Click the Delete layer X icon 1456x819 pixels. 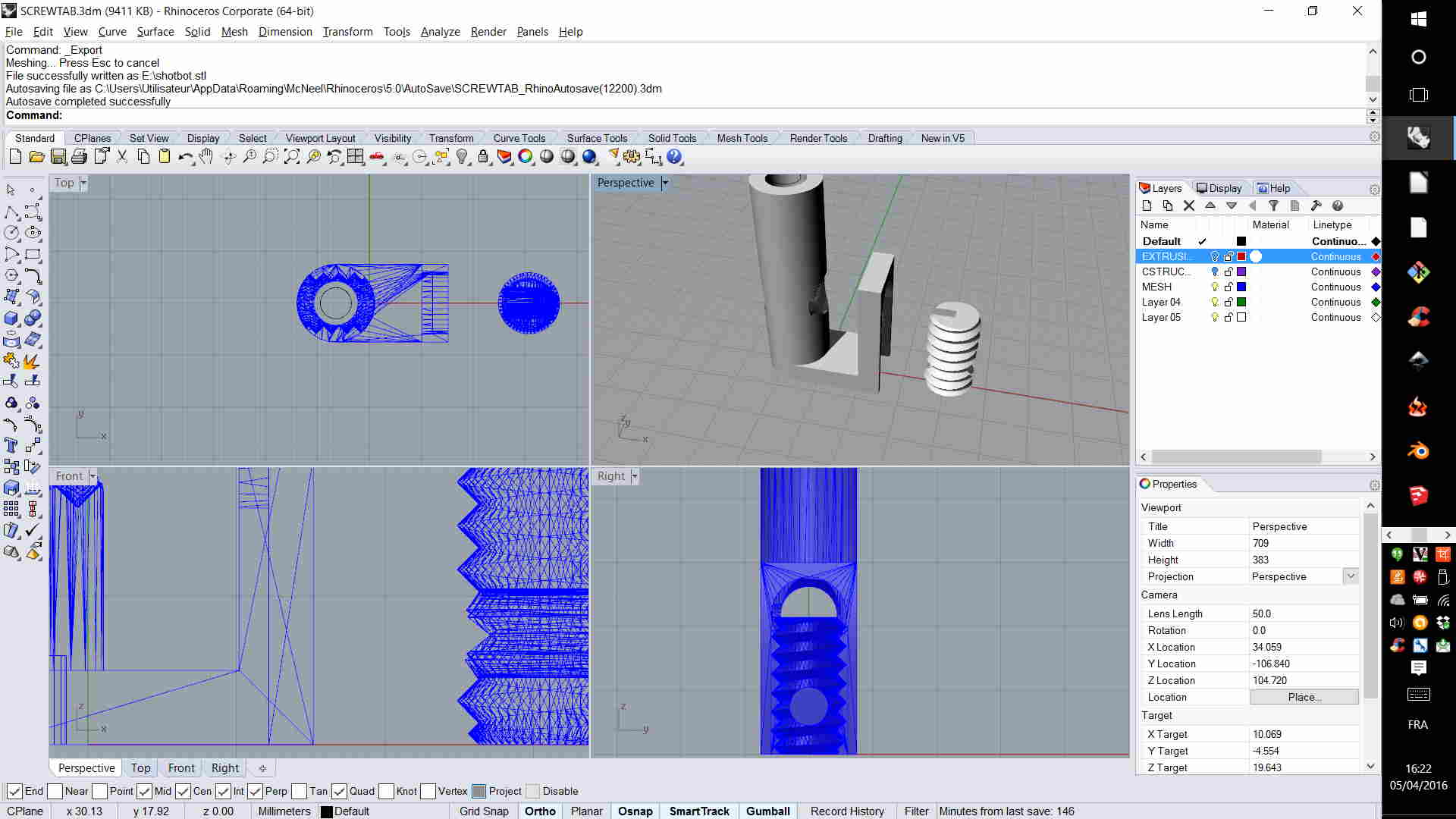tap(1188, 206)
